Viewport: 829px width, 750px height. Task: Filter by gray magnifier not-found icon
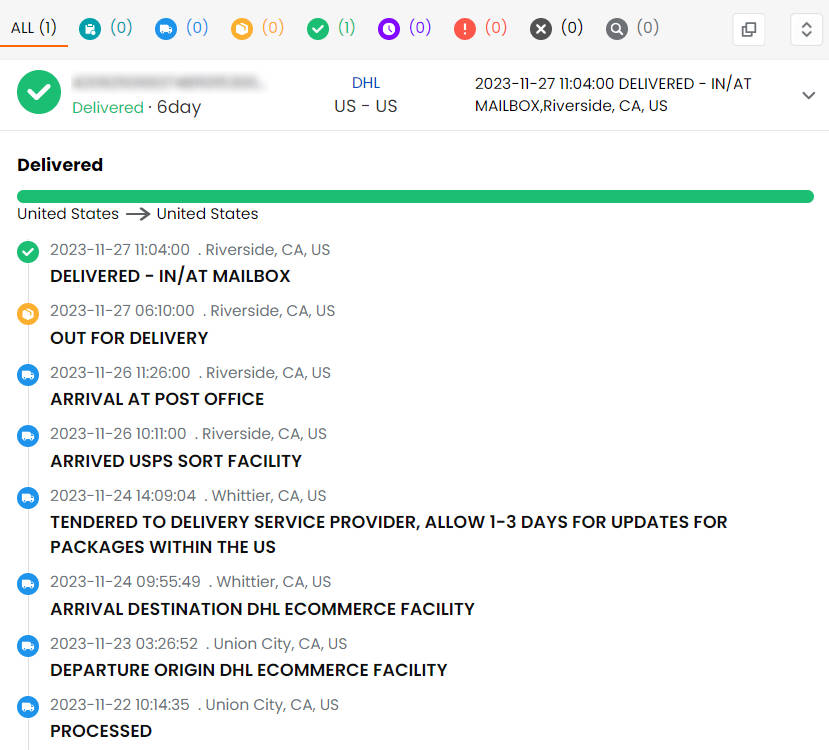pyautogui.click(x=617, y=29)
